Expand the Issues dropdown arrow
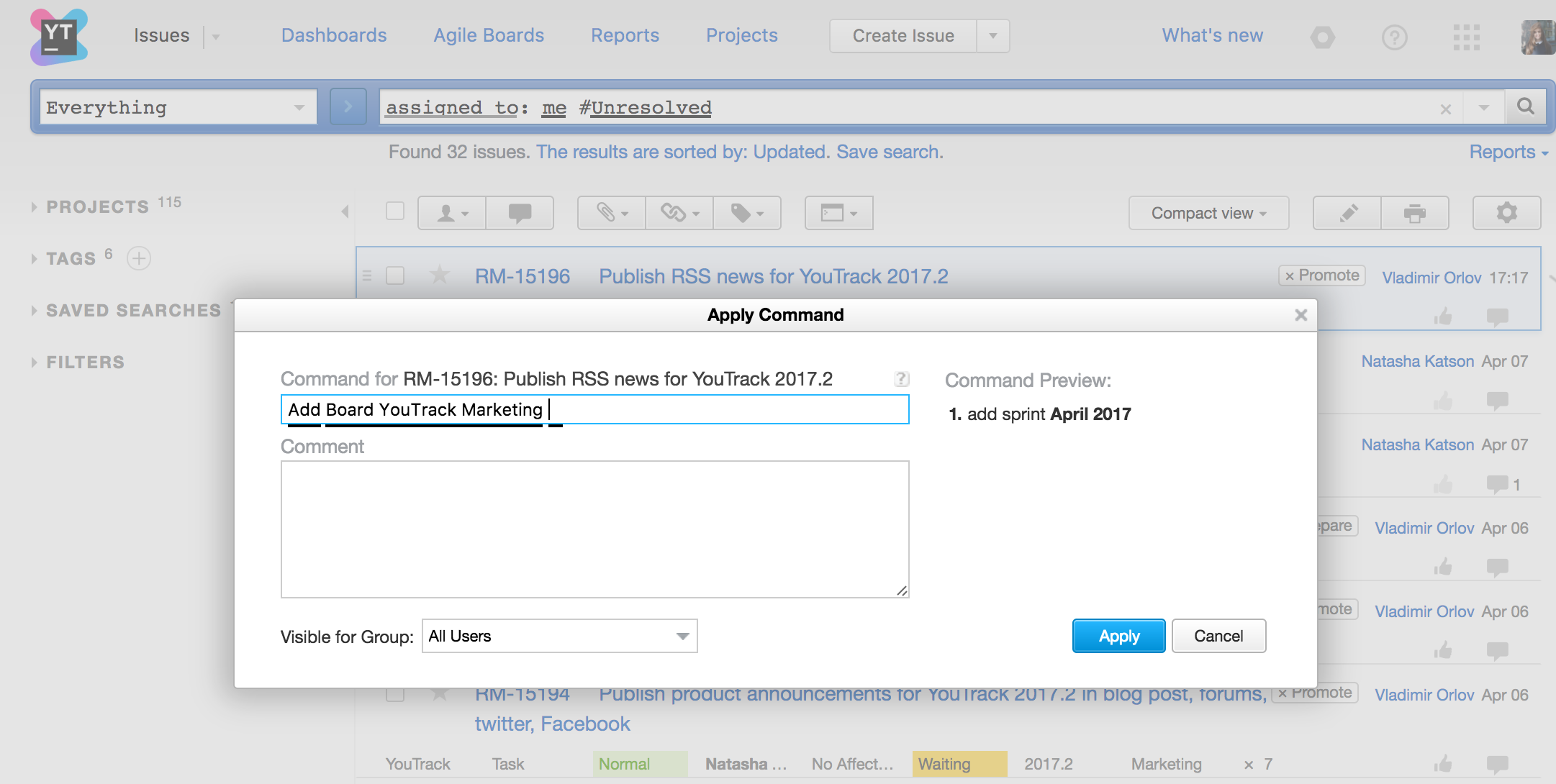This screenshot has width=1556, height=784. [x=215, y=37]
